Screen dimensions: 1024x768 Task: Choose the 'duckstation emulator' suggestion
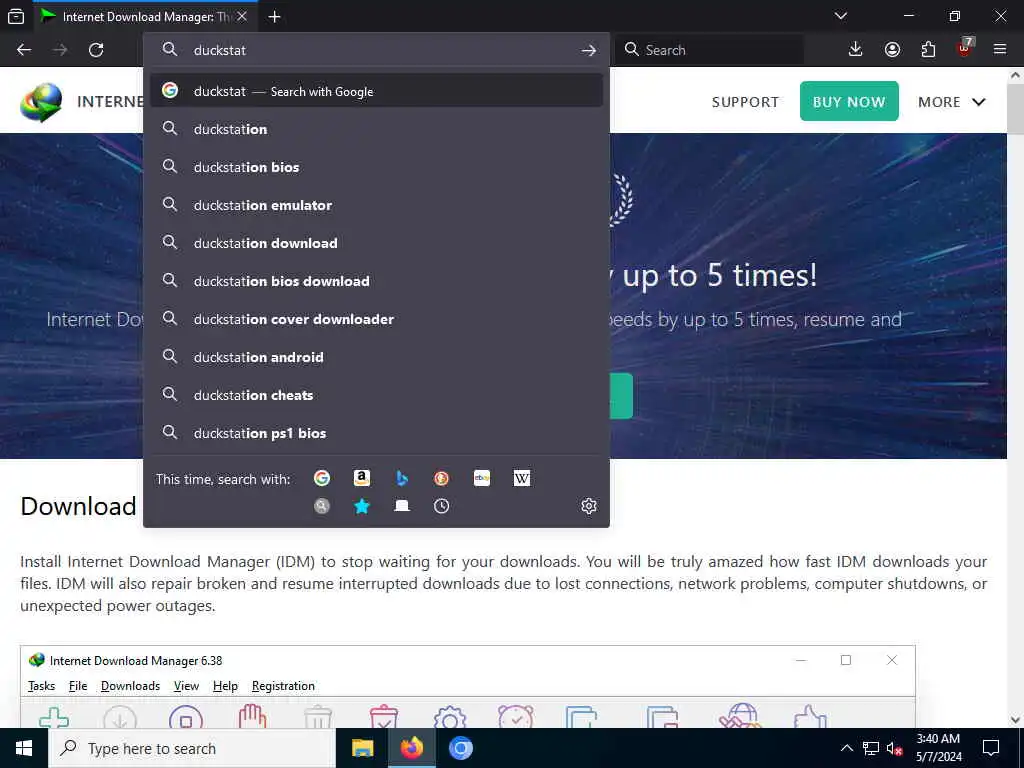377,205
